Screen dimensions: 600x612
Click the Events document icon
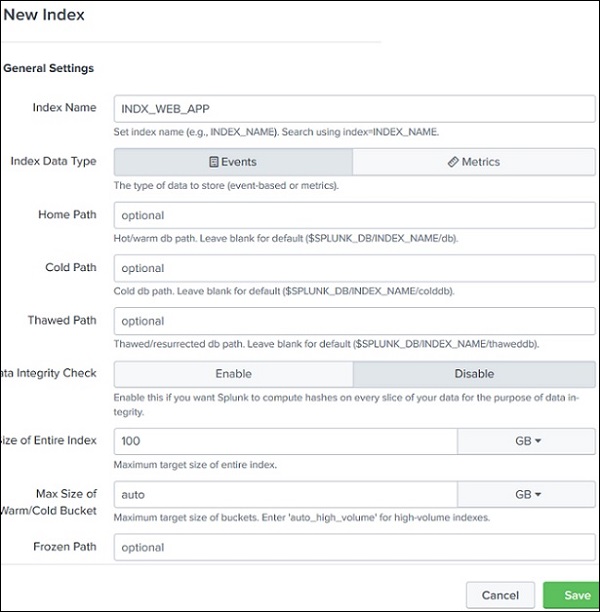(214, 162)
